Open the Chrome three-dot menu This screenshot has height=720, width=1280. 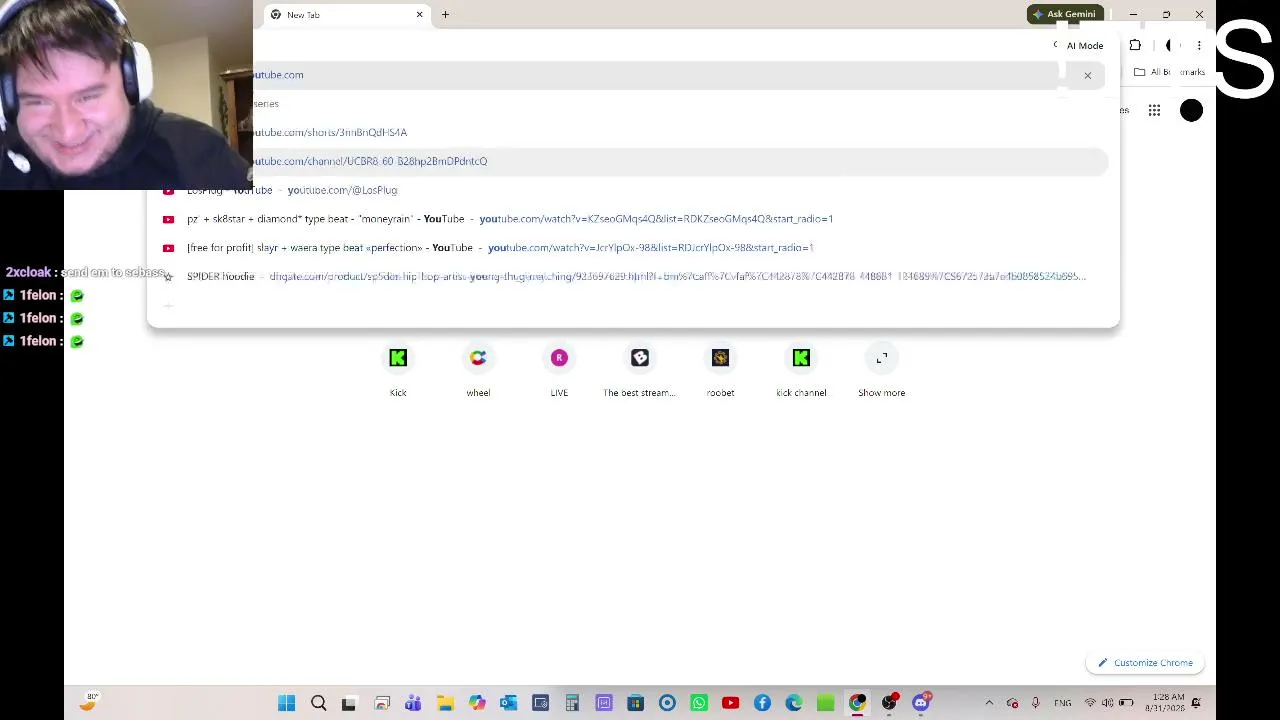point(1199,45)
